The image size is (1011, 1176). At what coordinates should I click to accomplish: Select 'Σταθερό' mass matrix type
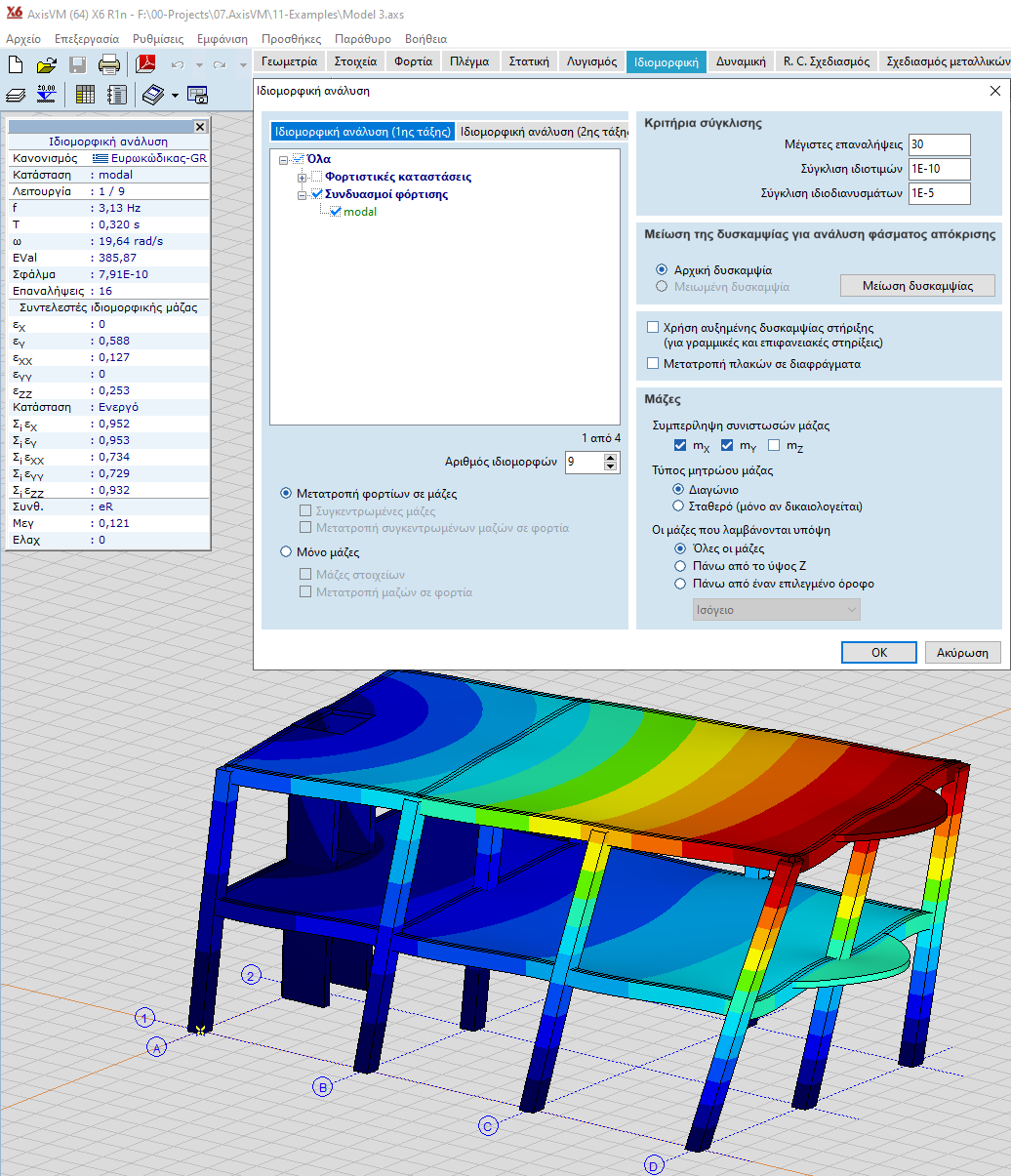click(x=679, y=507)
